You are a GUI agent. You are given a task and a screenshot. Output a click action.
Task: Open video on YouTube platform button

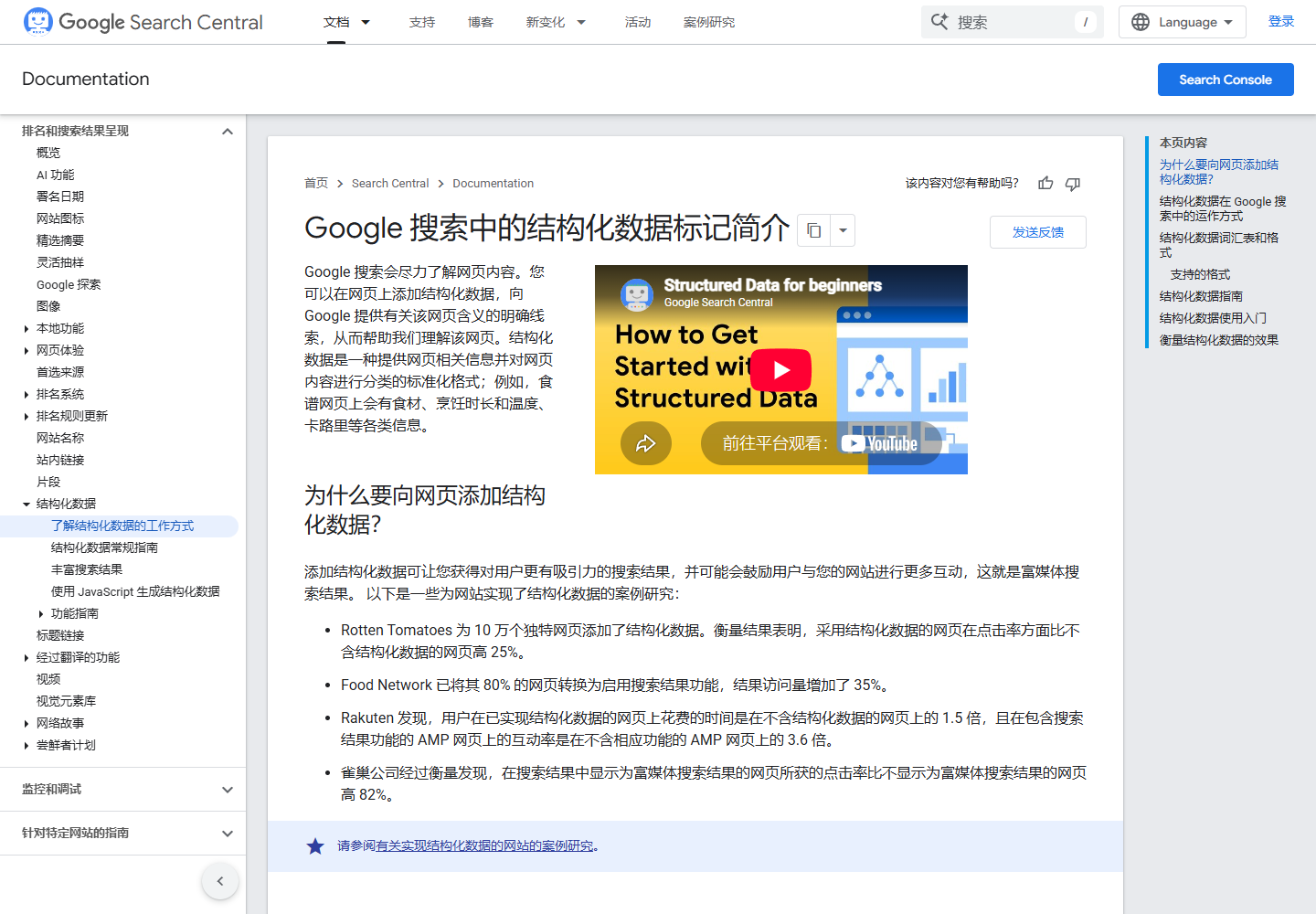pos(821,443)
